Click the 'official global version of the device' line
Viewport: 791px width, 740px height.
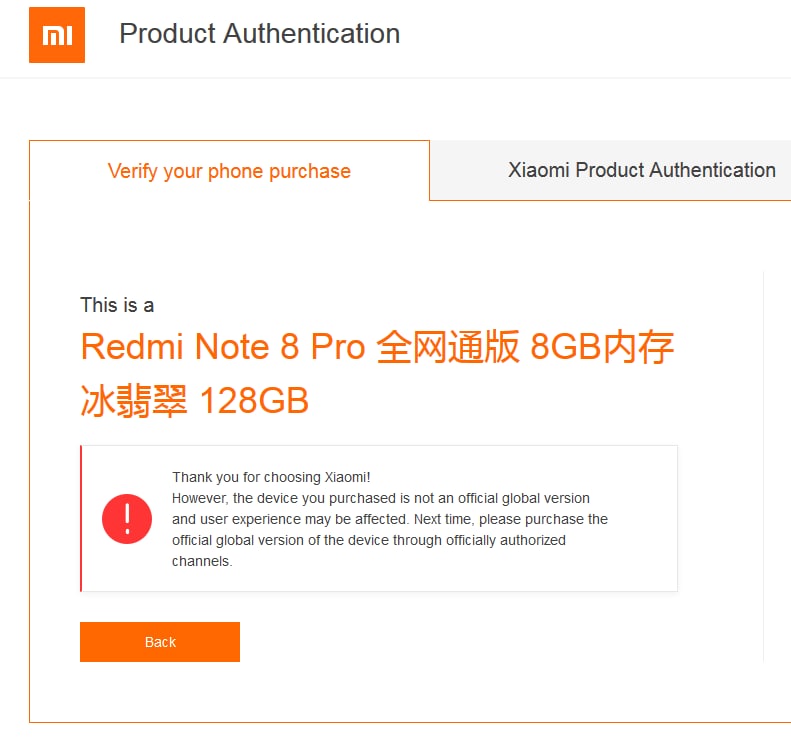(x=369, y=540)
